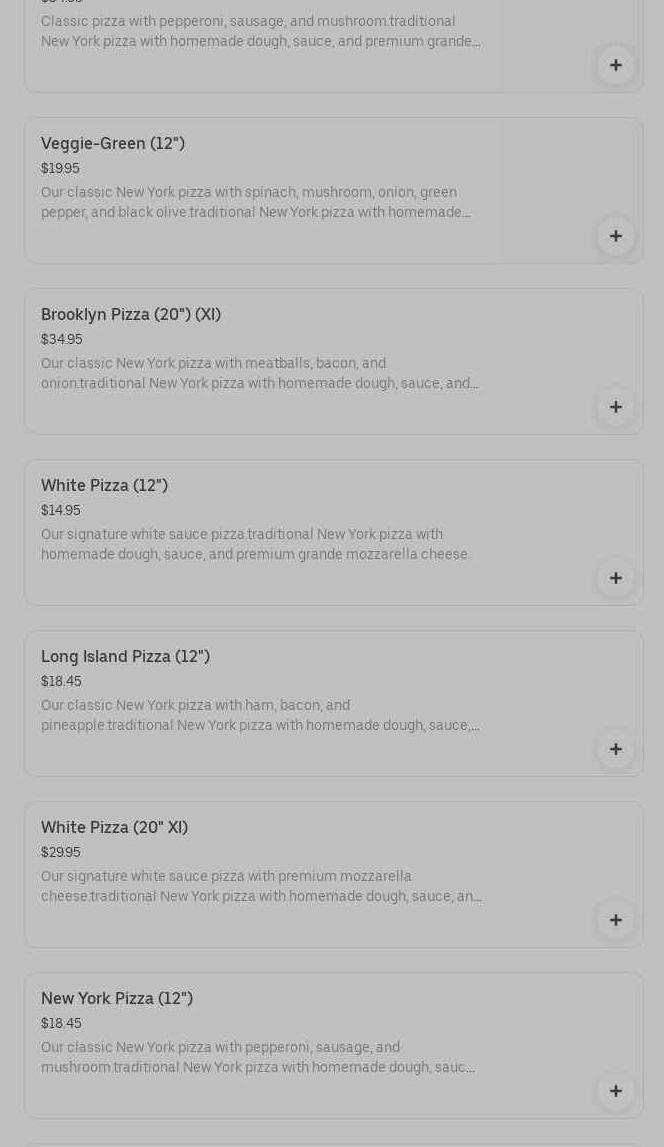The width and height of the screenshot is (664, 1147).
Task: Add White Pizza (12") using plus icon
Action: pyautogui.click(x=615, y=578)
